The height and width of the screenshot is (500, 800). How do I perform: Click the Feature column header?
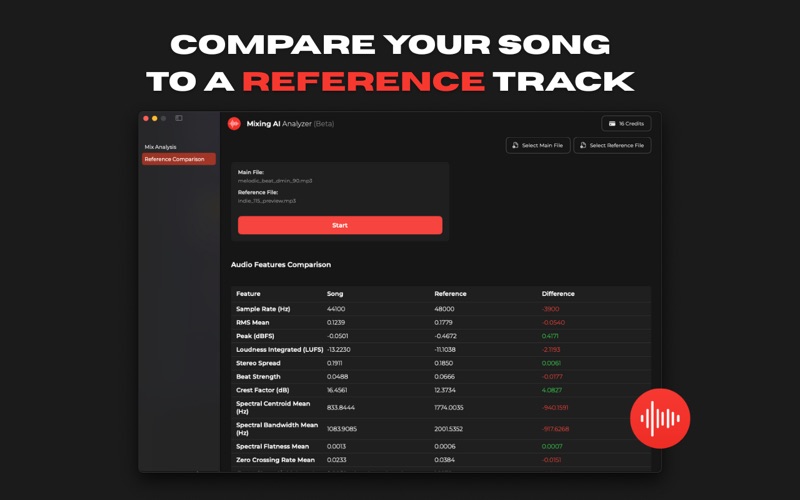pos(248,294)
